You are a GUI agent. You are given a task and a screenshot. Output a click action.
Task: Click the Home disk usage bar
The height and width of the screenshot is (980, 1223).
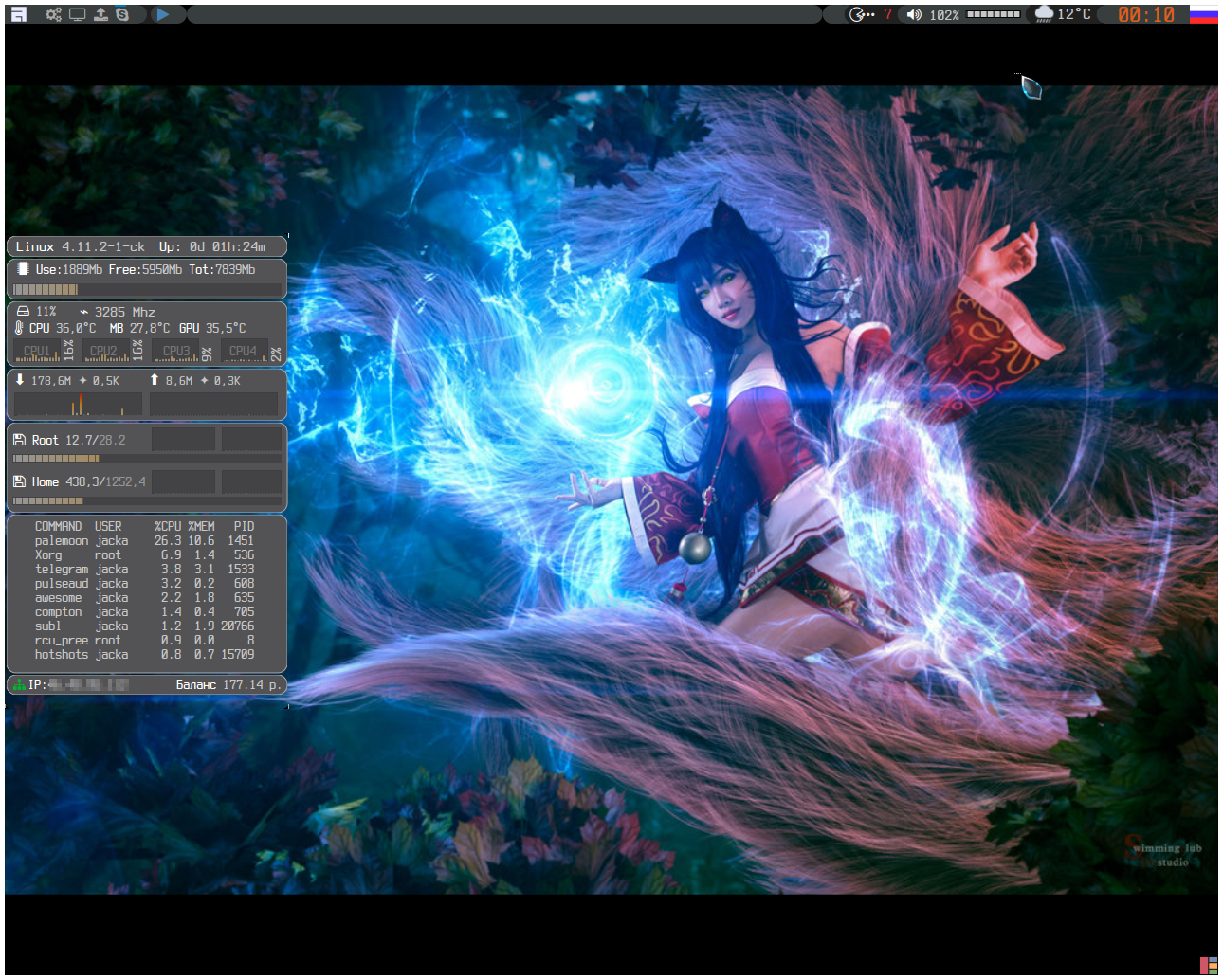tap(146, 500)
